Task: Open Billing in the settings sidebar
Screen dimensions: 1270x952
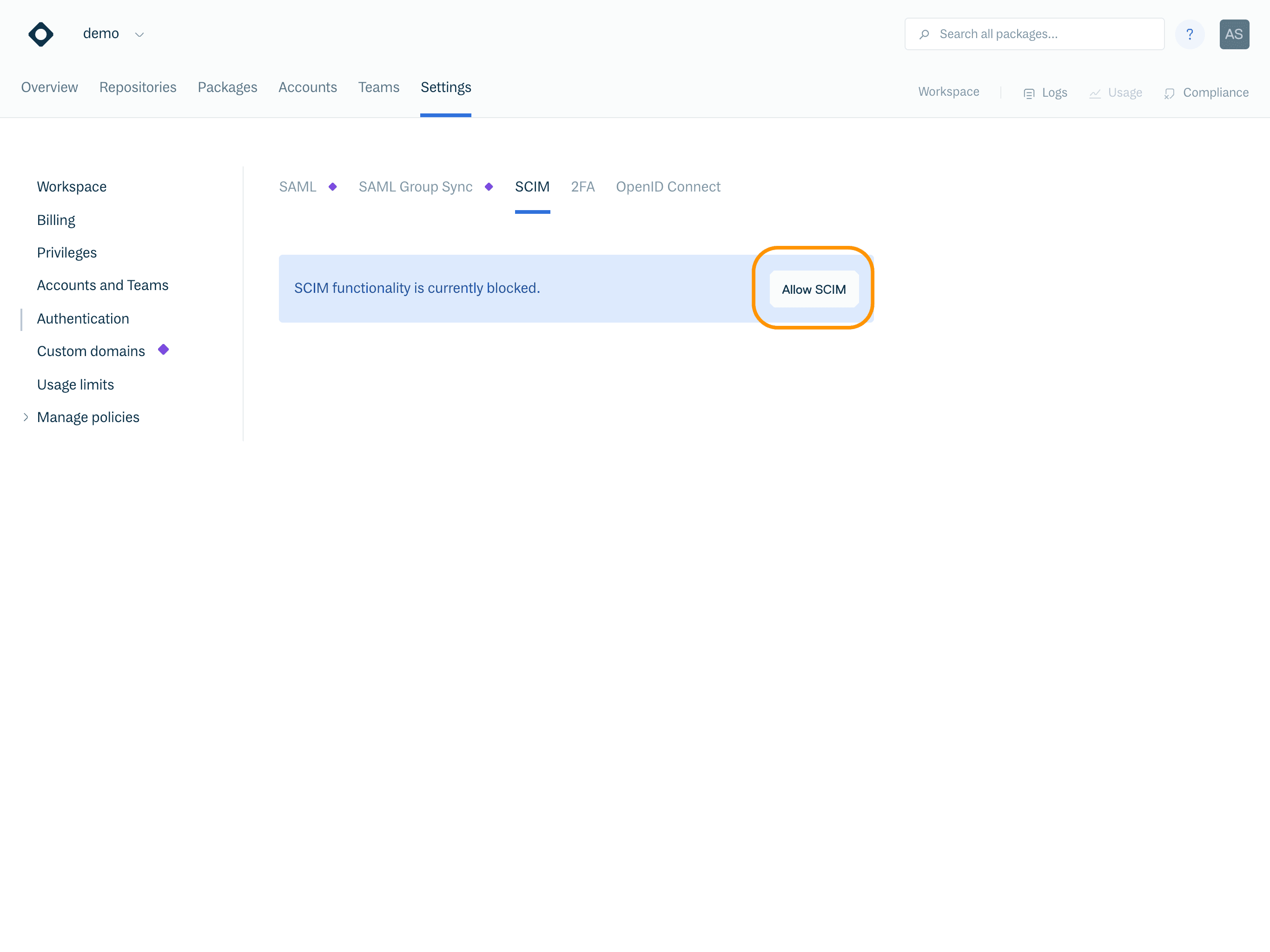Action: 56,220
